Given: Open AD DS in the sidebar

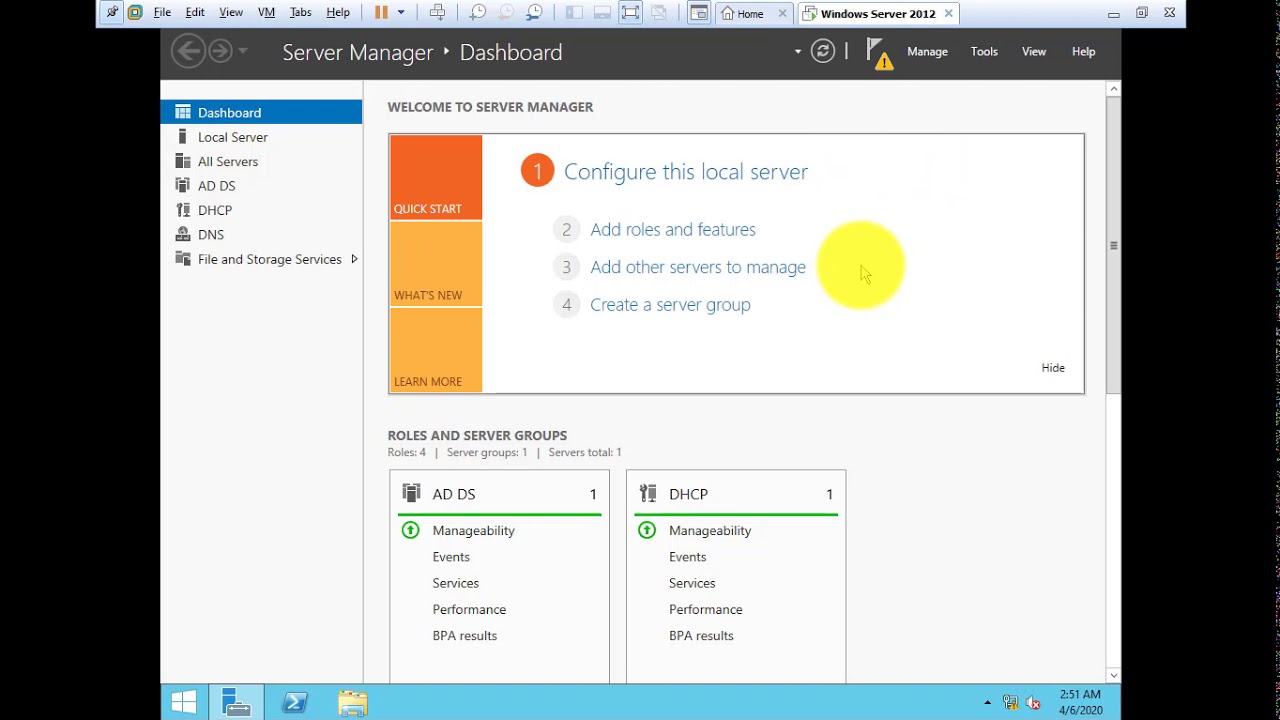Looking at the screenshot, I should point(261,186).
